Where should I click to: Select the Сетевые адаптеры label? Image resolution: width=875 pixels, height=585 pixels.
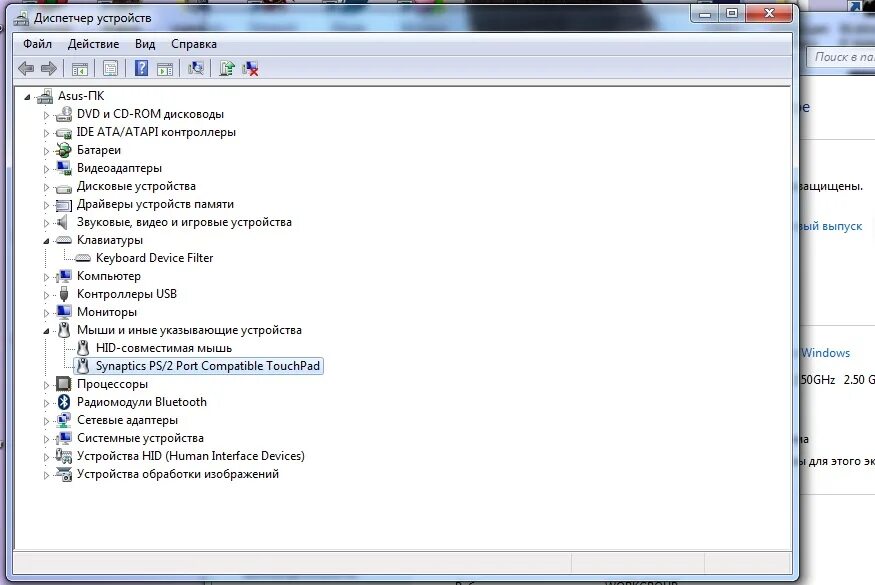pyautogui.click(x=127, y=420)
